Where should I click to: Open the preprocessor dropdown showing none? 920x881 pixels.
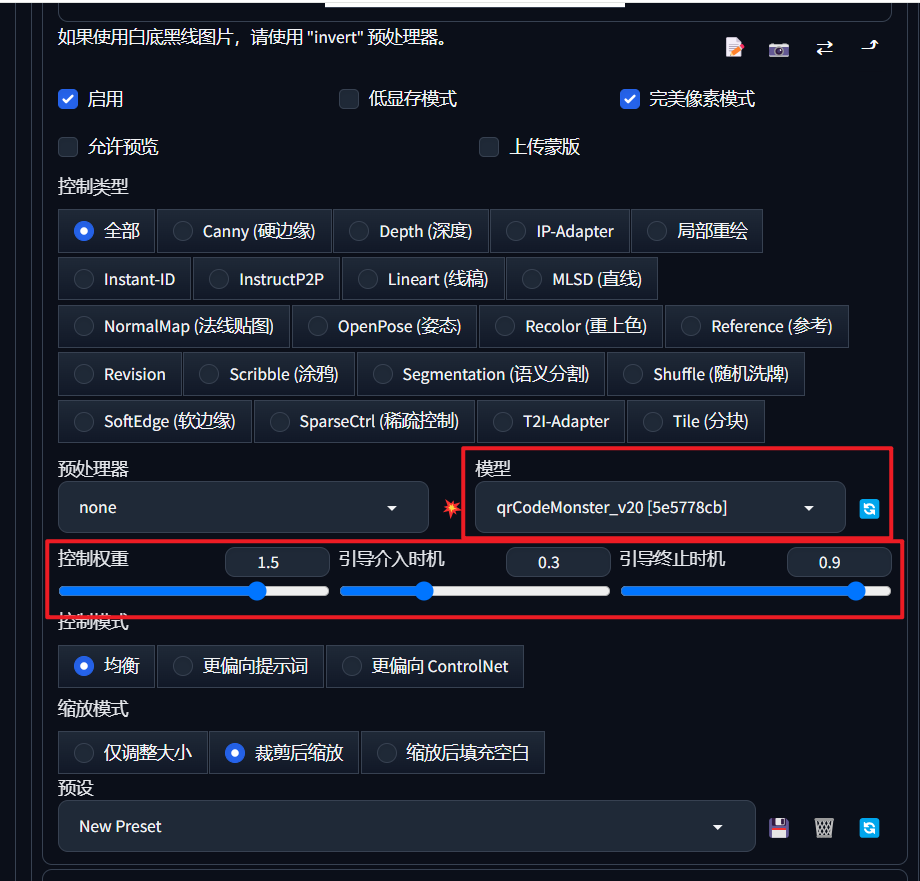click(240, 507)
